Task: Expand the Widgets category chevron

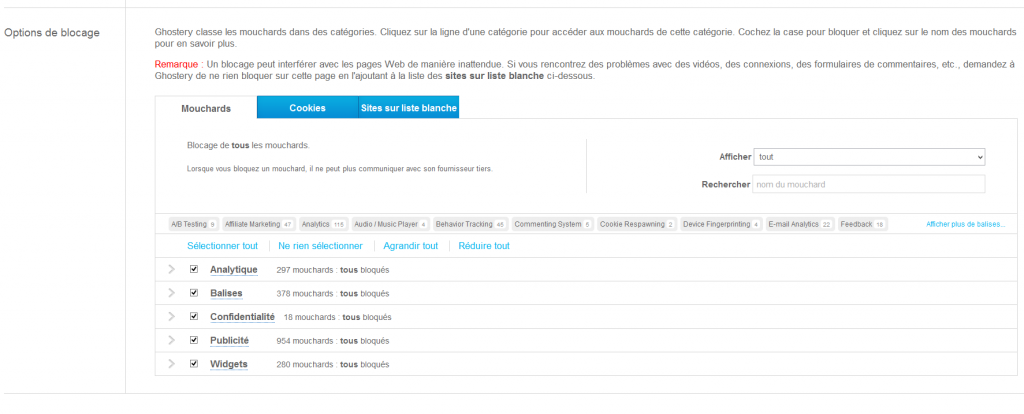Action: point(172,363)
